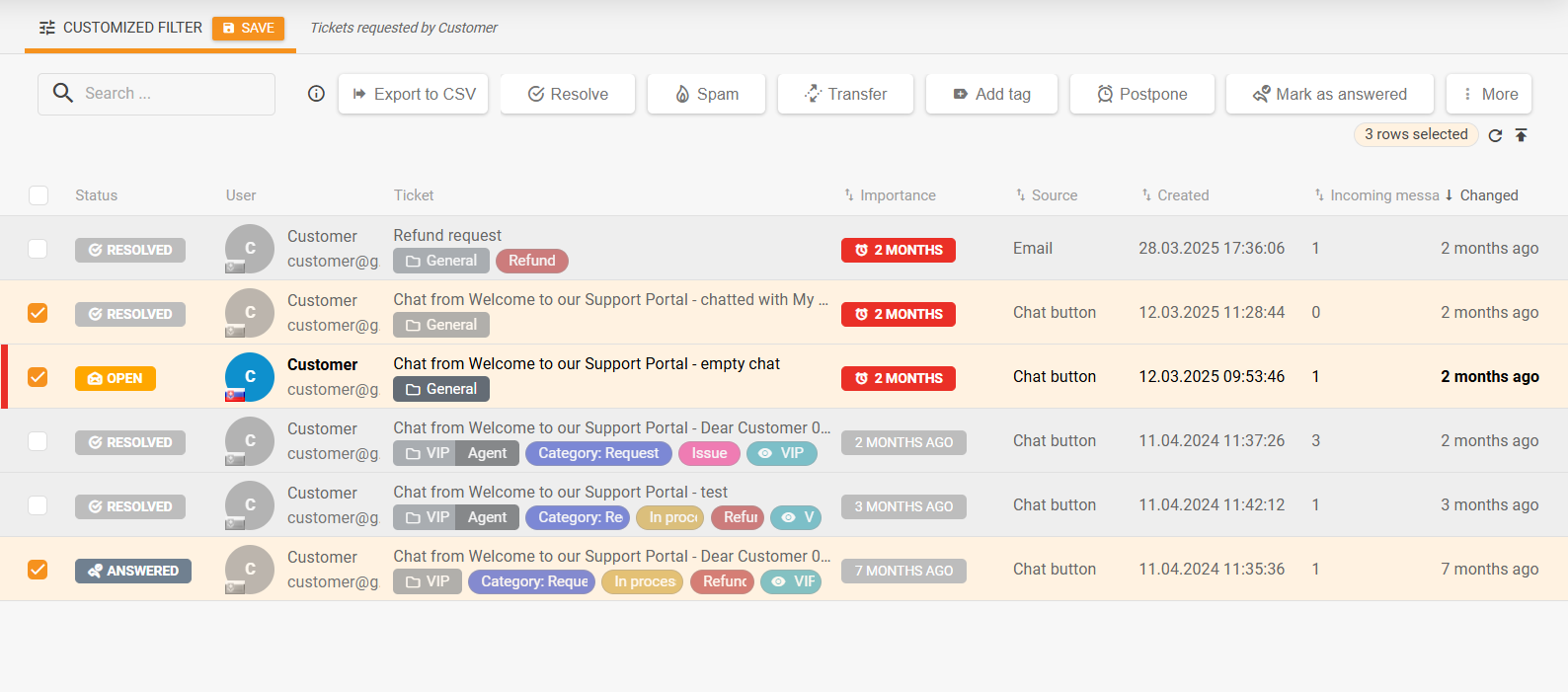Save the customized filter
This screenshot has width=1568, height=692.
tap(248, 28)
